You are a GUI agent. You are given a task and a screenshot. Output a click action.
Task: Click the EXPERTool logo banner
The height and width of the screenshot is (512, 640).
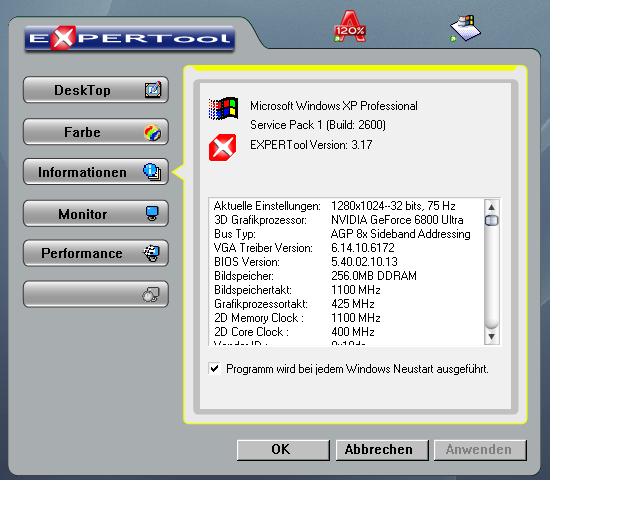129,38
